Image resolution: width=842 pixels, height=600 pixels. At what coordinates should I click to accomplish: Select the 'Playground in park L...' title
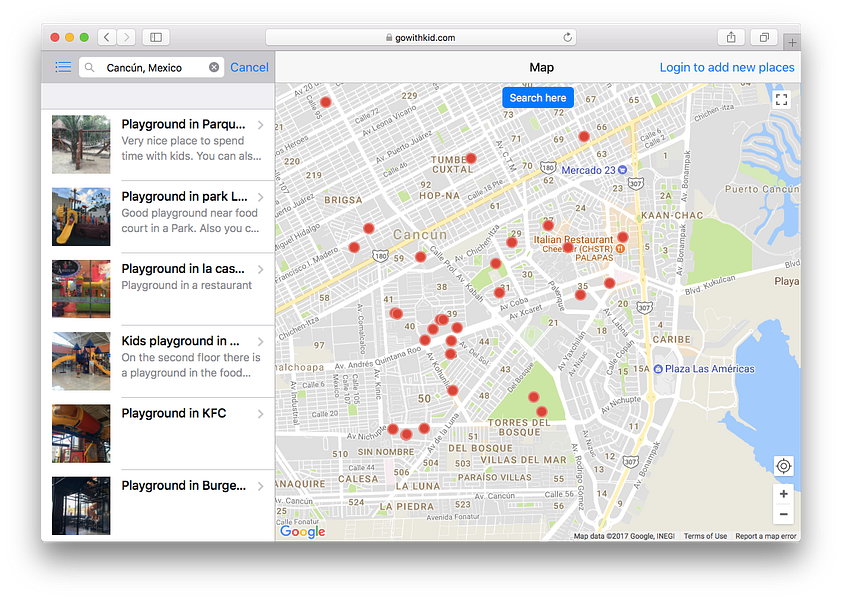[184, 197]
